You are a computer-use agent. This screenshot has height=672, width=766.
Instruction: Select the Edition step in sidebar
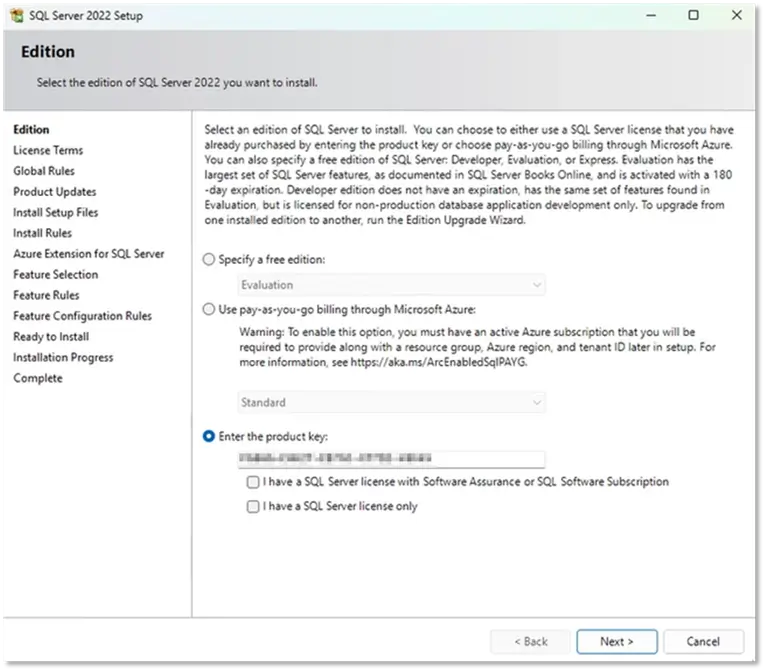click(31, 129)
